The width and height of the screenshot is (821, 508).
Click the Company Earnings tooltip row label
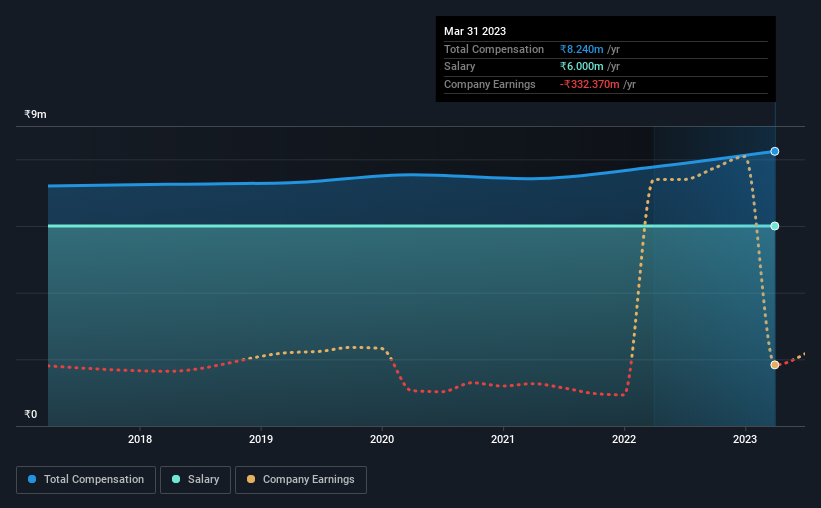(490, 84)
